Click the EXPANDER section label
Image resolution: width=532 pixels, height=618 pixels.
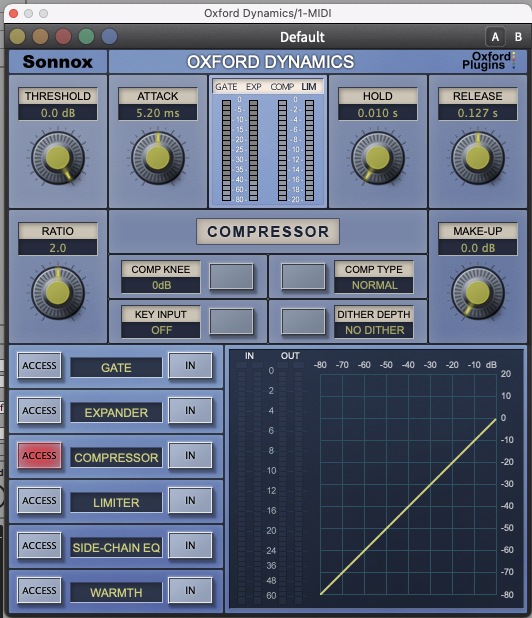click(x=116, y=412)
